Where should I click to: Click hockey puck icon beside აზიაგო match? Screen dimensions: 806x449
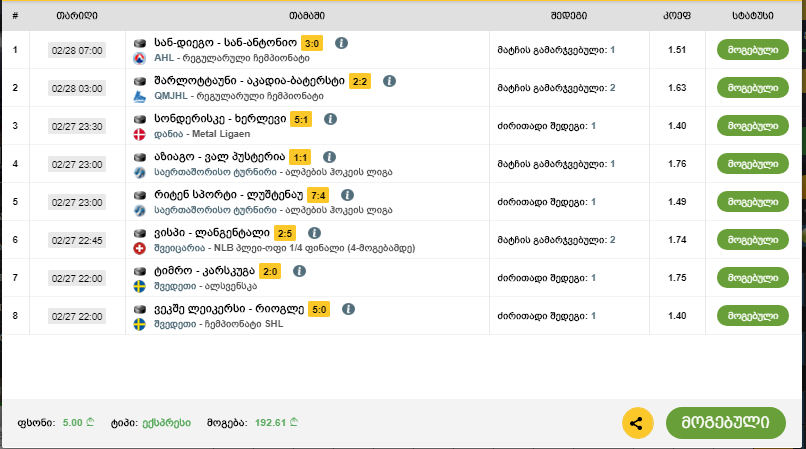click(x=140, y=157)
